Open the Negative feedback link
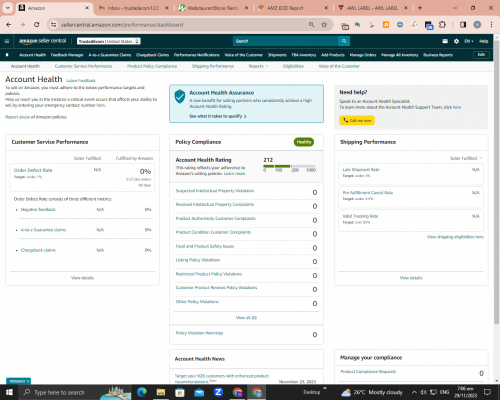 click(x=38, y=210)
